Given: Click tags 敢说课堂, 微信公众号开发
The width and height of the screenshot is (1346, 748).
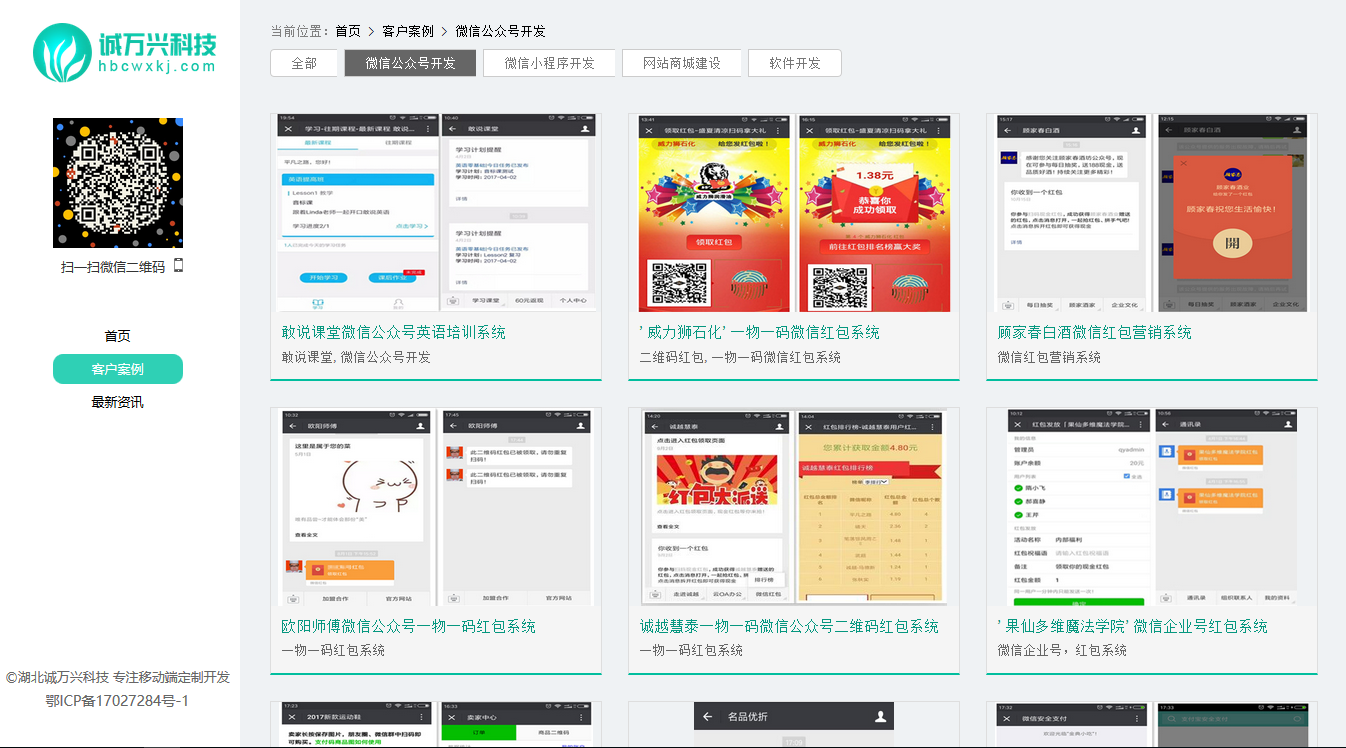Looking at the screenshot, I should point(356,356).
